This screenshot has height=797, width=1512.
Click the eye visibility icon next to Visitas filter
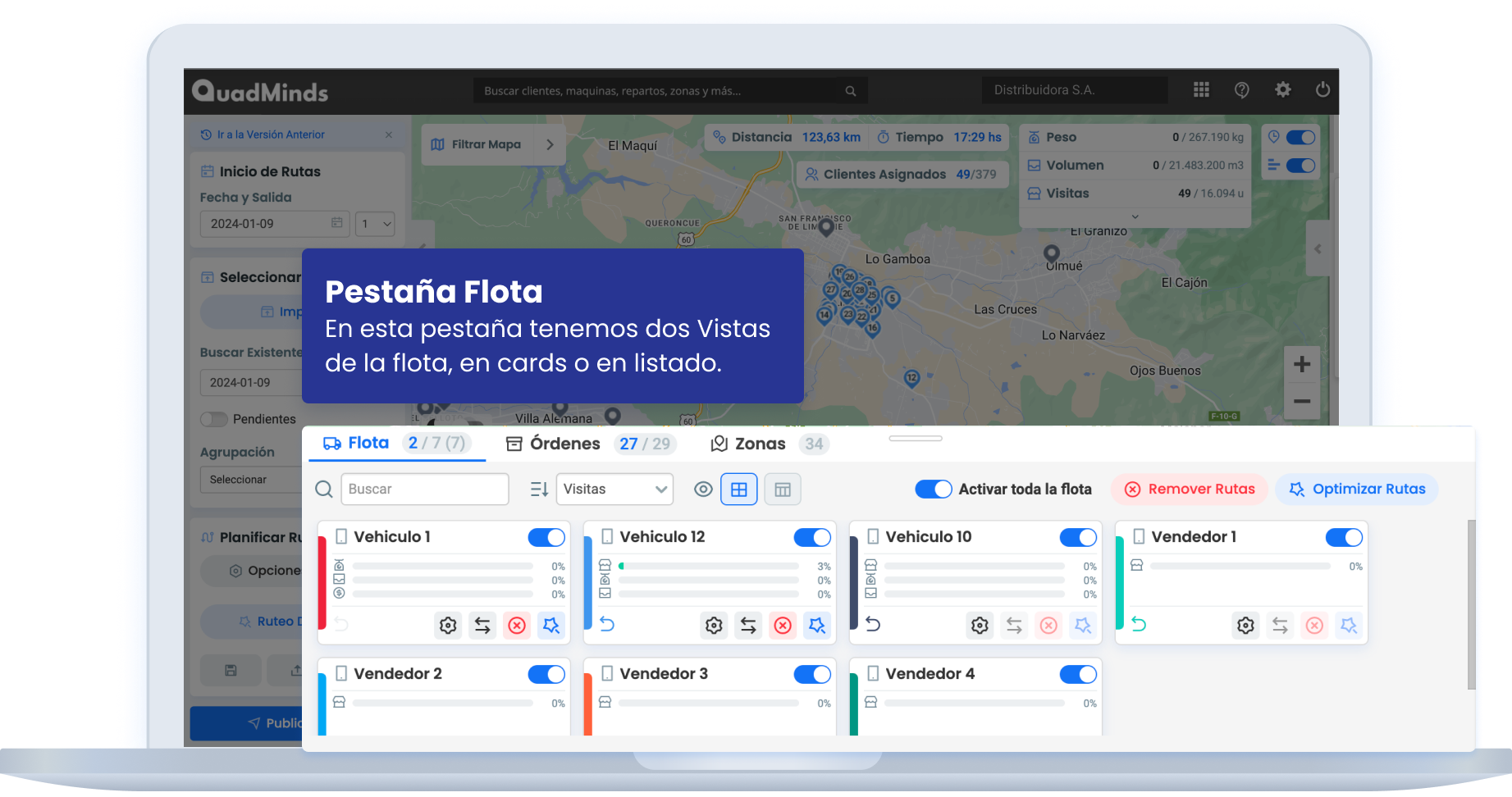(703, 489)
